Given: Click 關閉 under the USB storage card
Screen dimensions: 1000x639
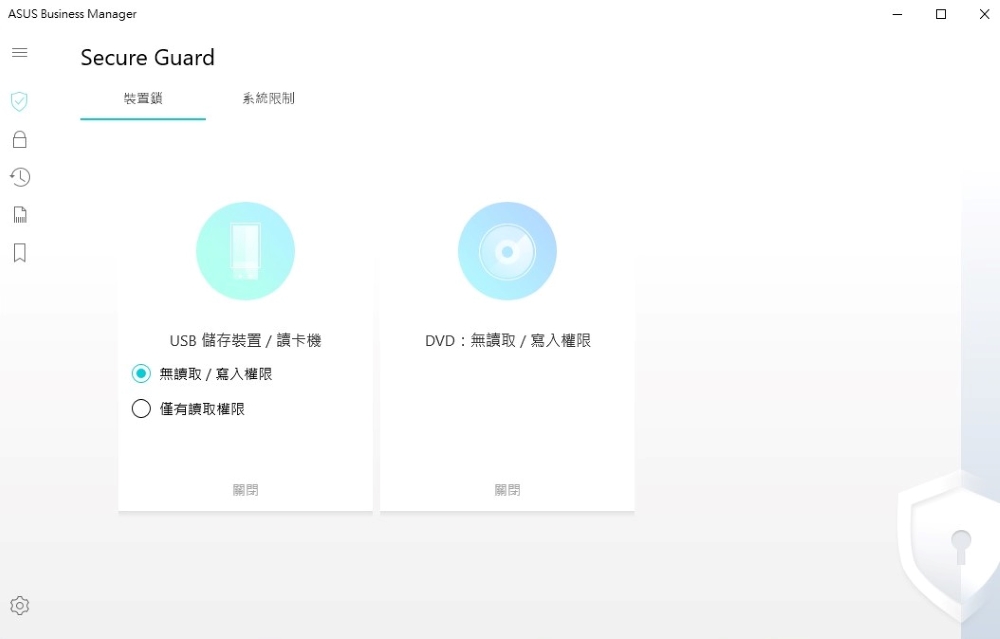Looking at the screenshot, I should coord(246,490).
